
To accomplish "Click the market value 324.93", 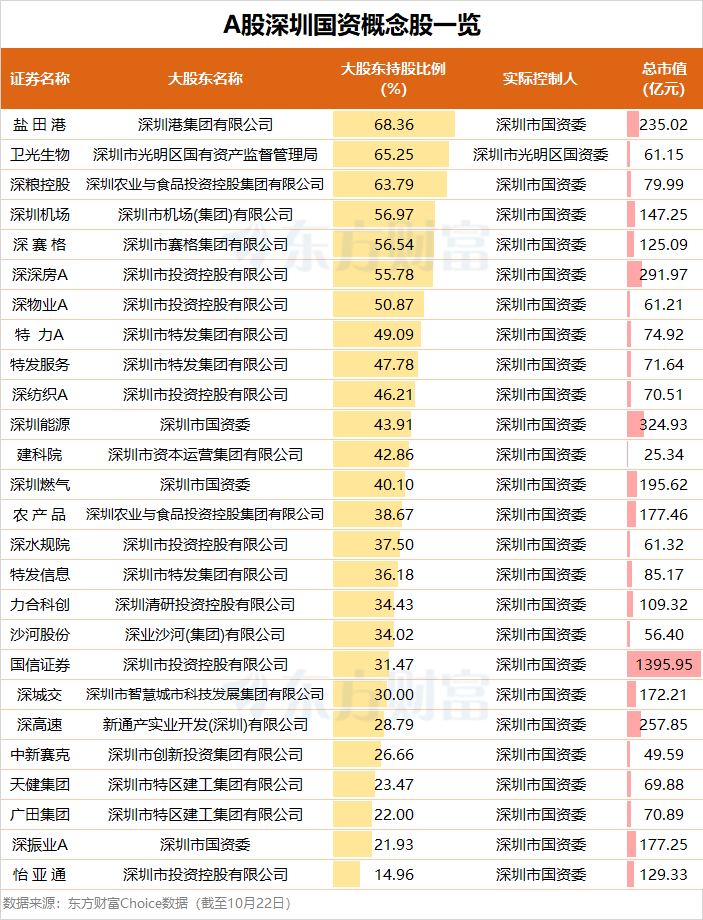I will (x=663, y=424).
